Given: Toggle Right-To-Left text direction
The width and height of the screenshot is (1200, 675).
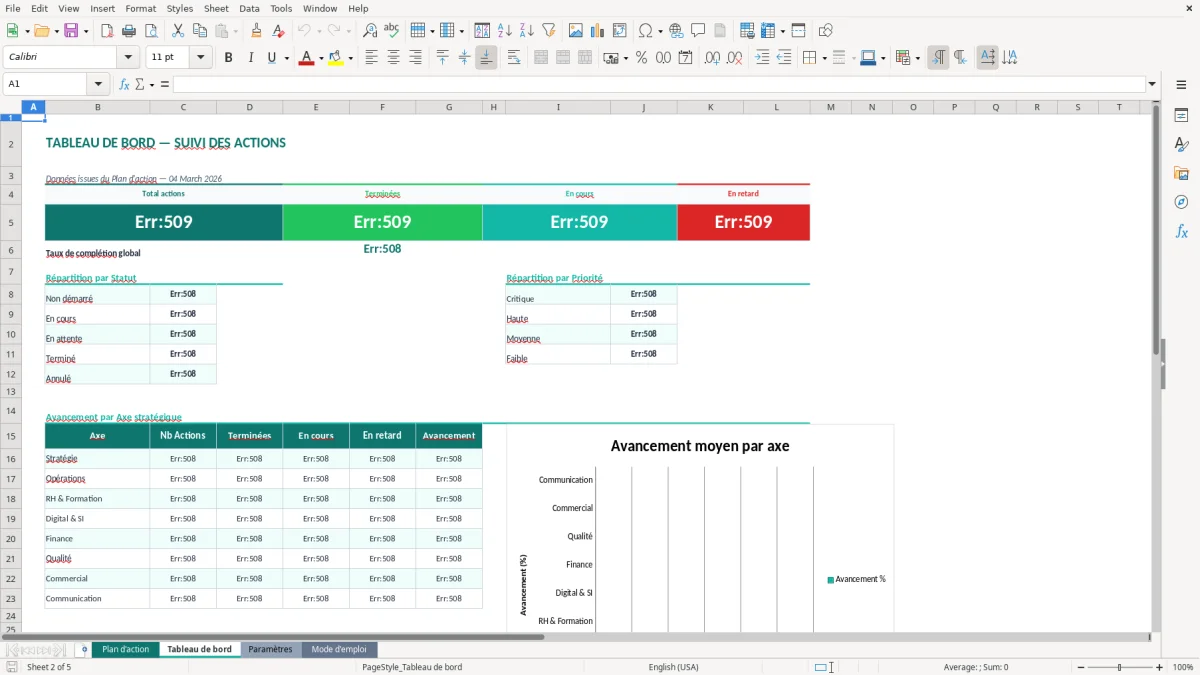Looking at the screenshot, I should [x=960, y=58].
